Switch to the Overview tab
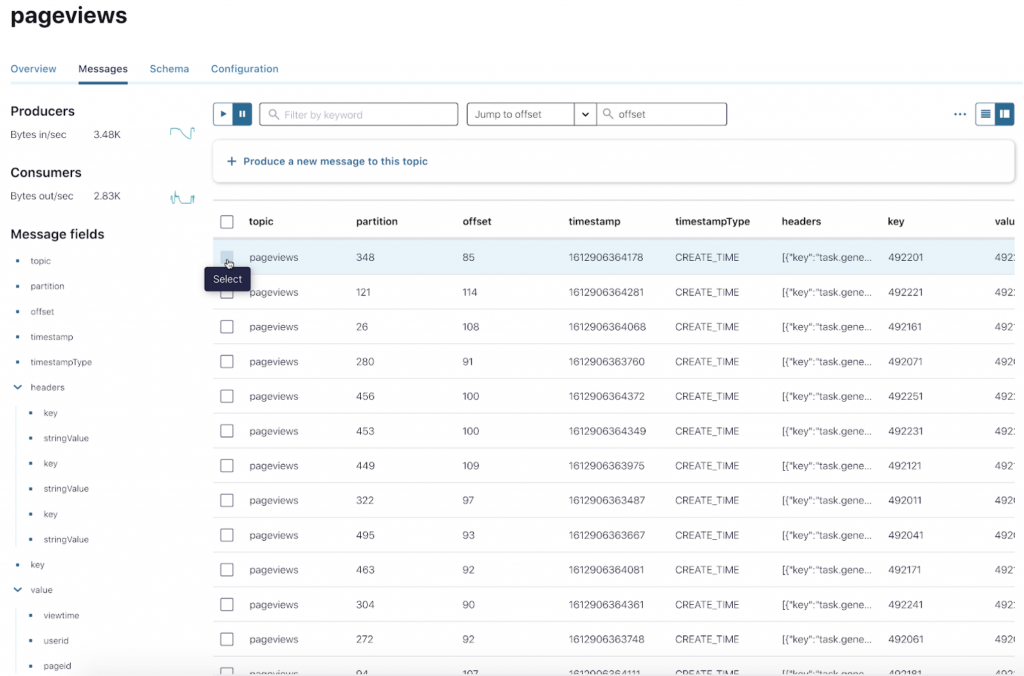 coord(33,69)
